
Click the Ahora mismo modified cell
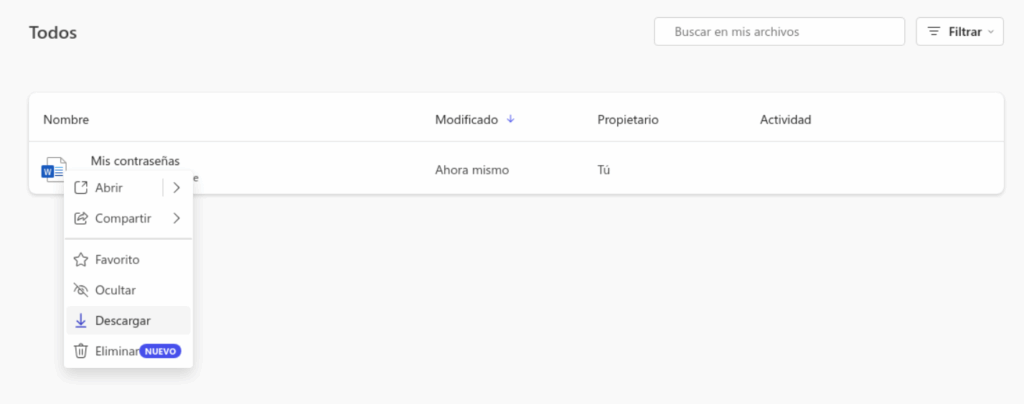[x=472, y=170]
